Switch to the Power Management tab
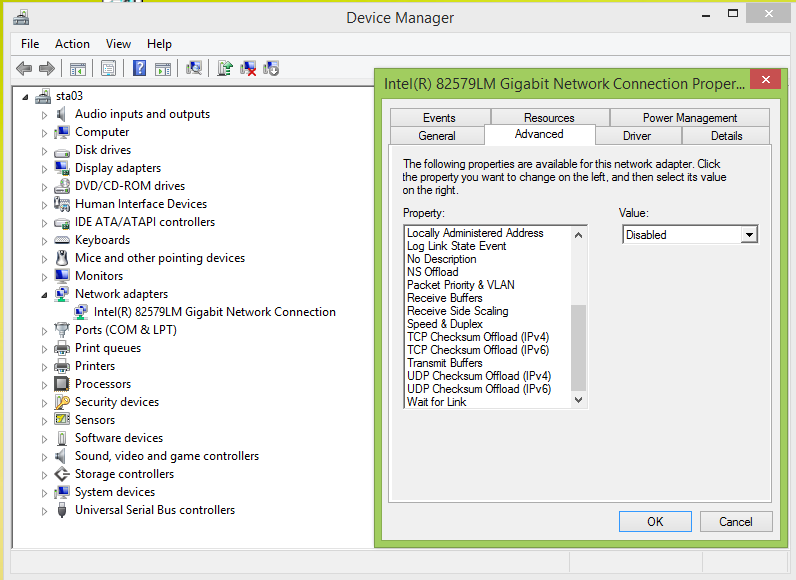The height and width of the screenshot is (580, 796). click(x=689, y=118)
